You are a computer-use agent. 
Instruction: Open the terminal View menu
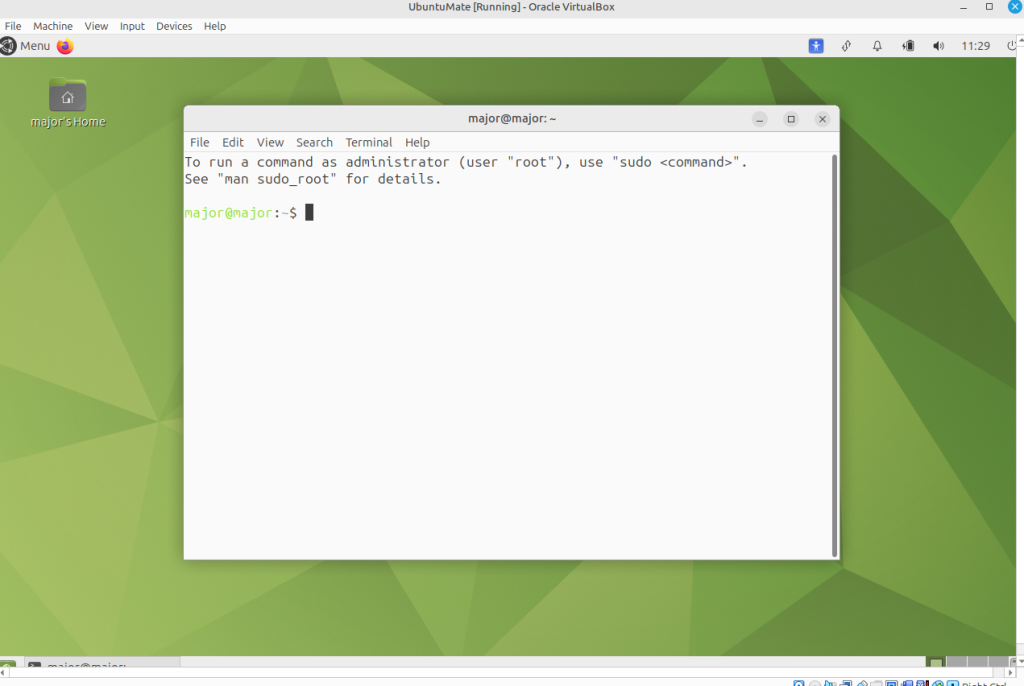point(270,142)
